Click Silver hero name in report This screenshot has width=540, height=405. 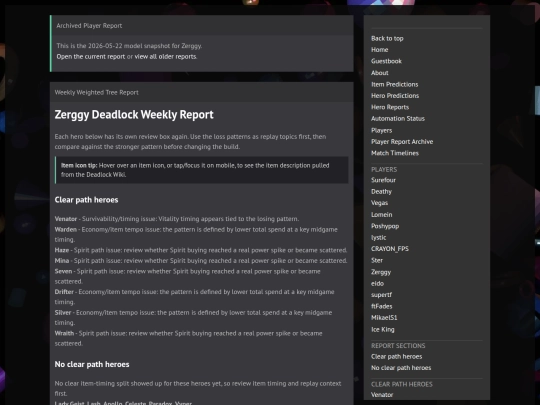[63, 313]
